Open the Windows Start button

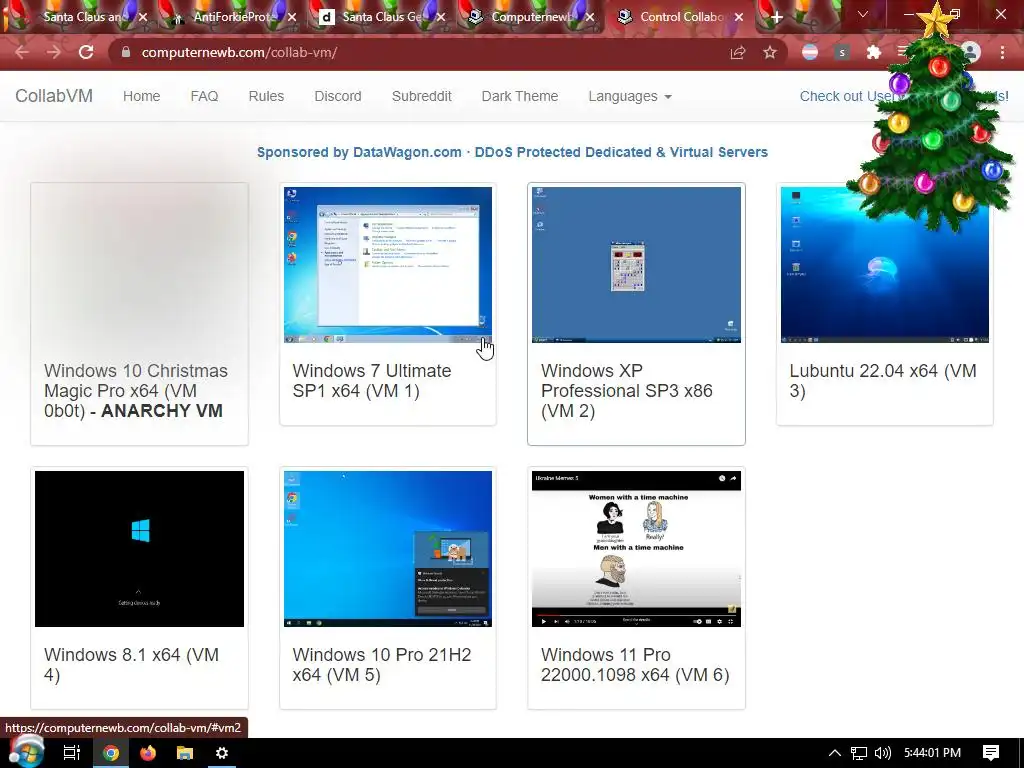(25, 753)
